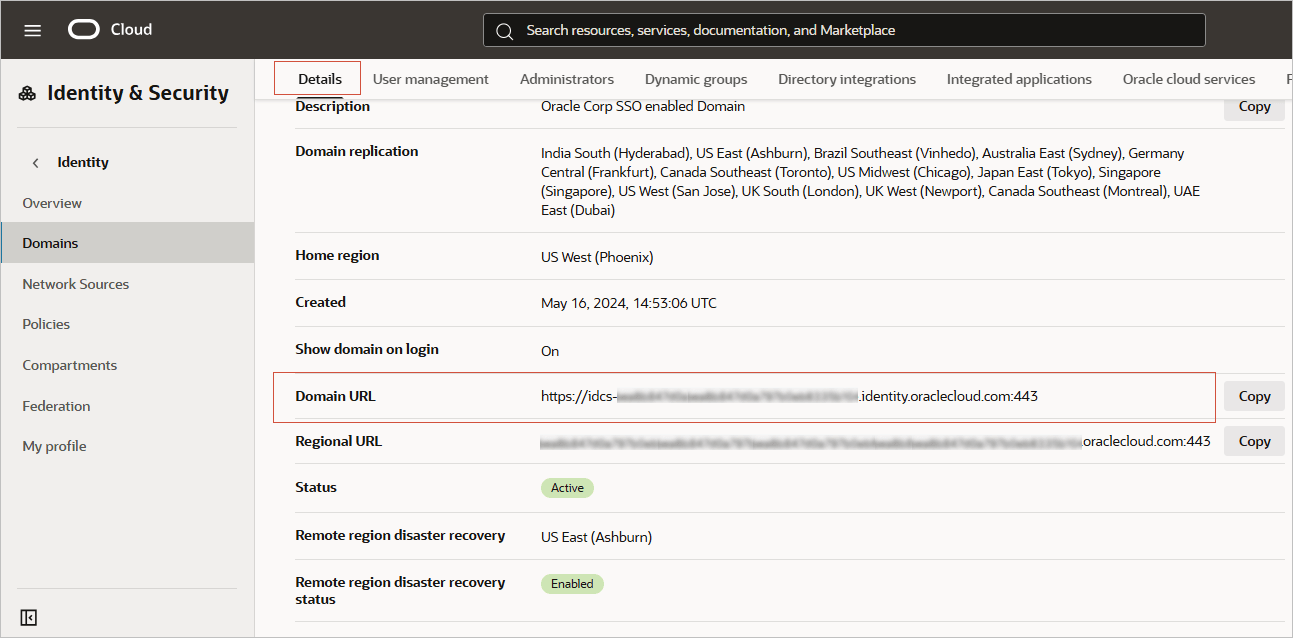Copy the Description value

(1254, 107)
